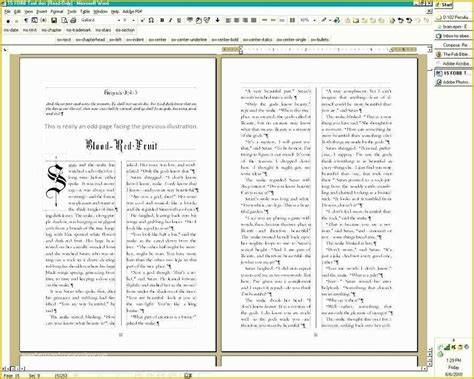Click the Print Preview icon

64,20
